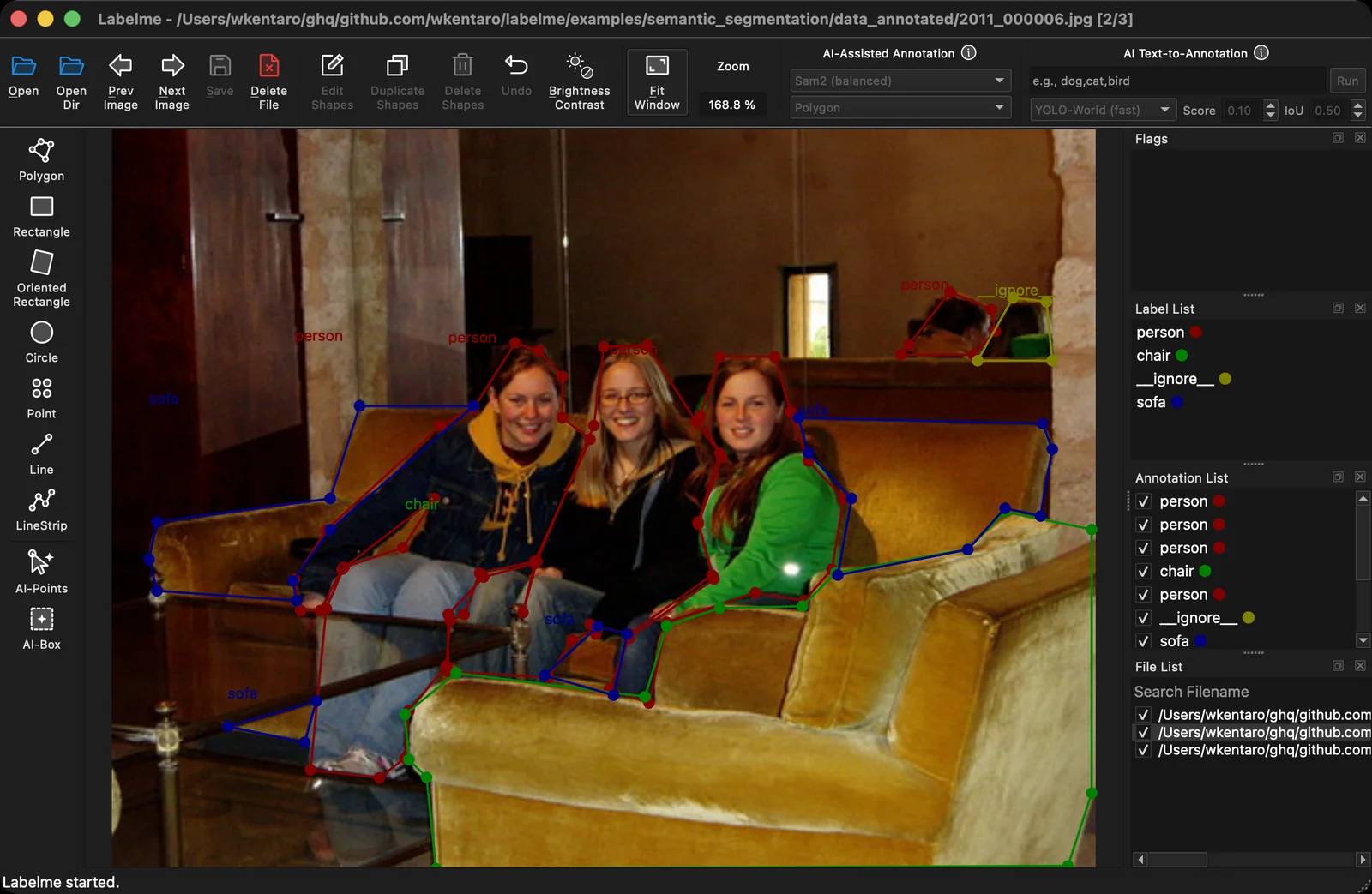The image size is (1372, 894).
Task: Decrease the IoU value stepper
Action: [1357, 115]
